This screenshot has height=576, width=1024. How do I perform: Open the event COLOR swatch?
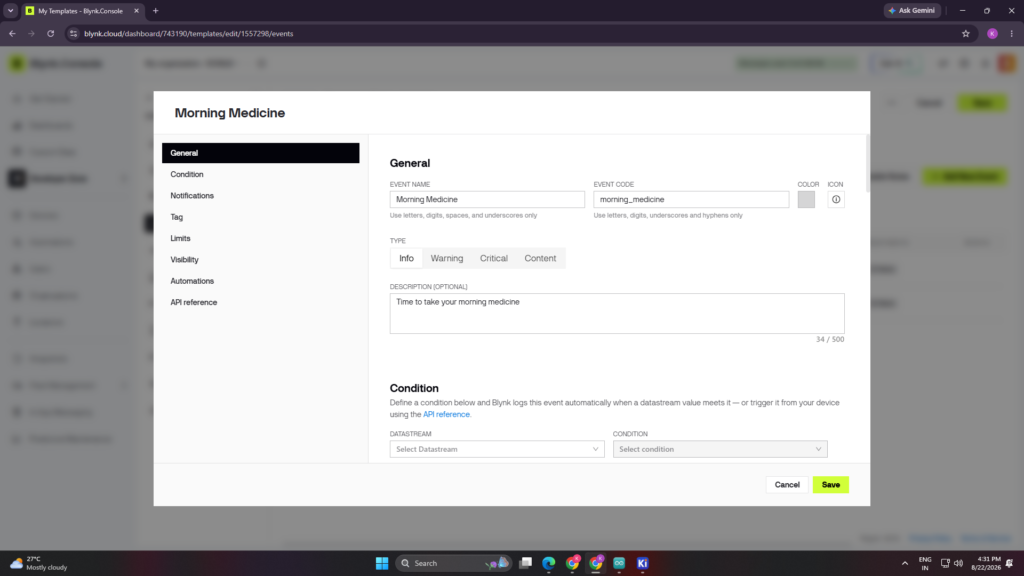(x=806, y=199)
